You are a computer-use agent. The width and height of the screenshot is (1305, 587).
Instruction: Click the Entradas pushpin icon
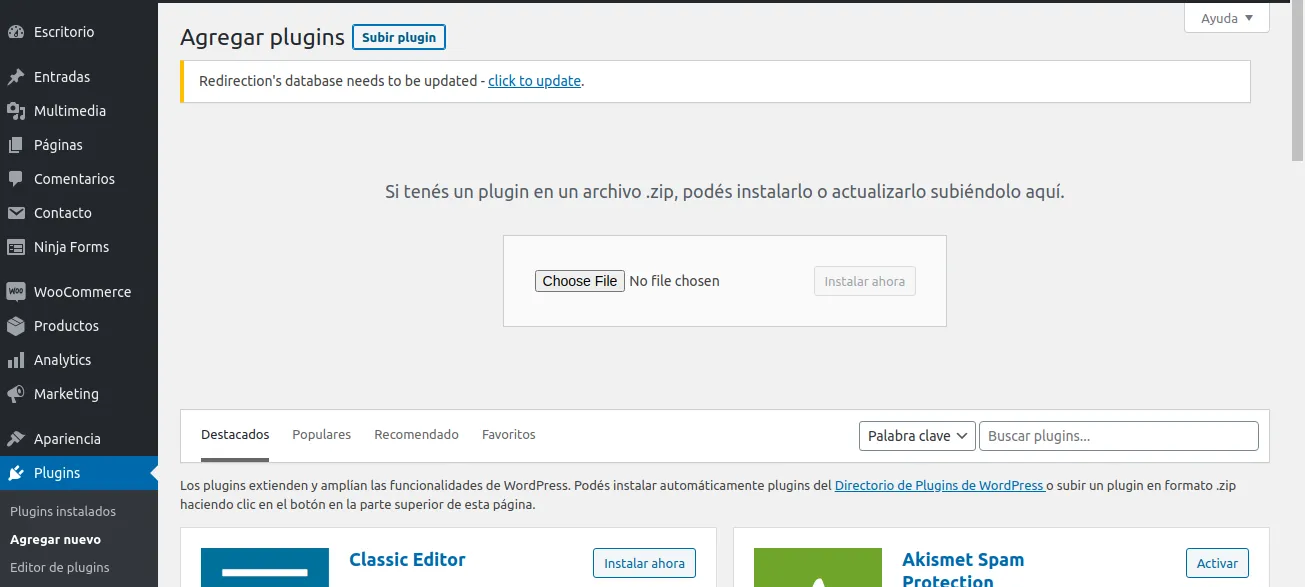[x=16, y=77]
